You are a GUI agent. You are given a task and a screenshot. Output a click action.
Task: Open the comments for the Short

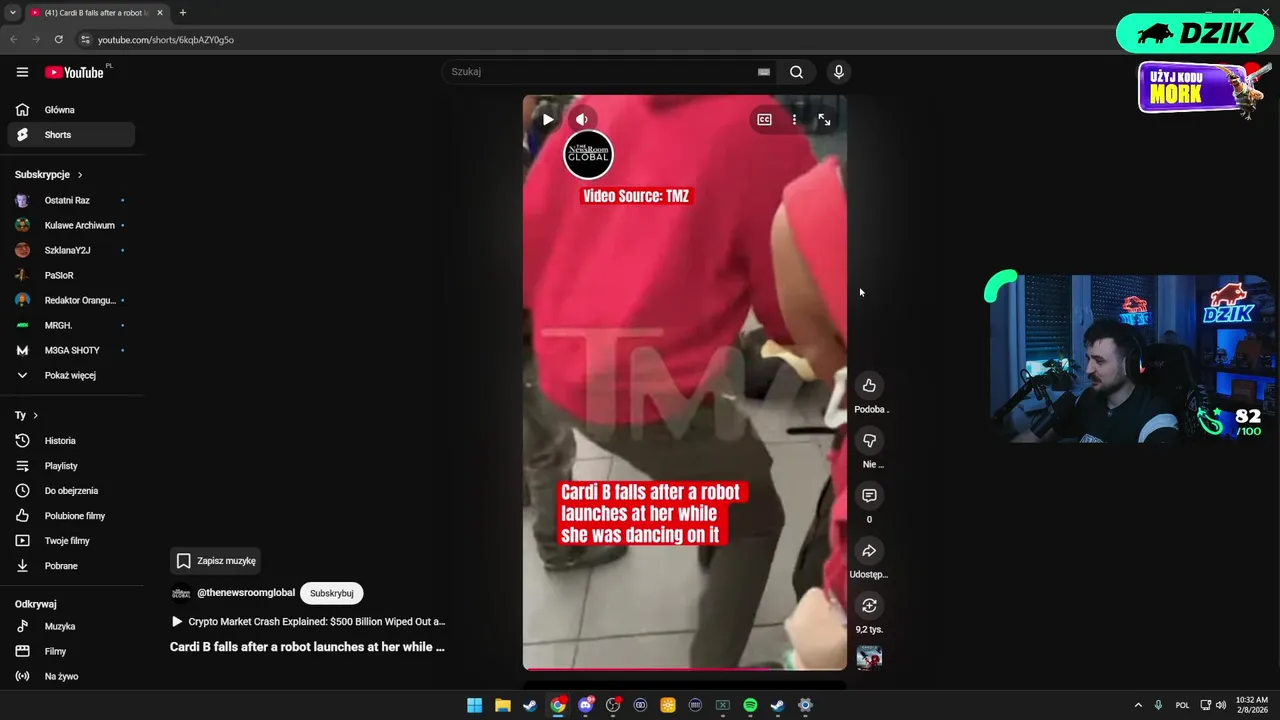869,496
